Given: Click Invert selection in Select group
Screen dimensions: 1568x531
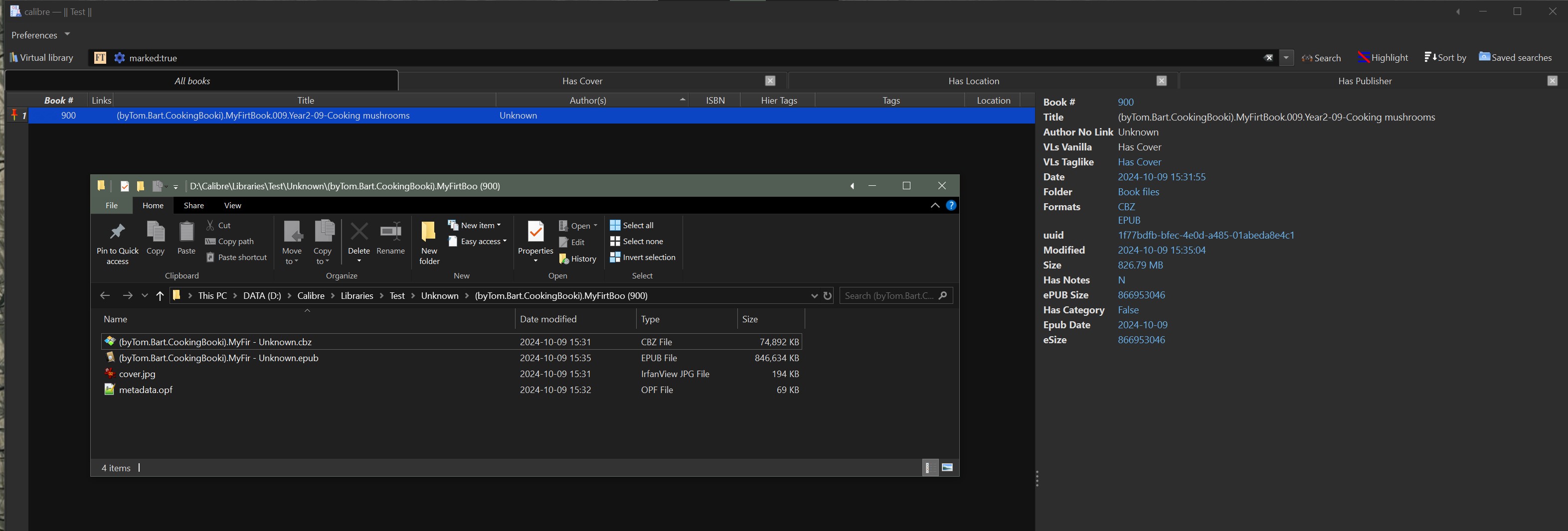Looking at the screenshot, I should pyautogui.click(x=642, y=258).
